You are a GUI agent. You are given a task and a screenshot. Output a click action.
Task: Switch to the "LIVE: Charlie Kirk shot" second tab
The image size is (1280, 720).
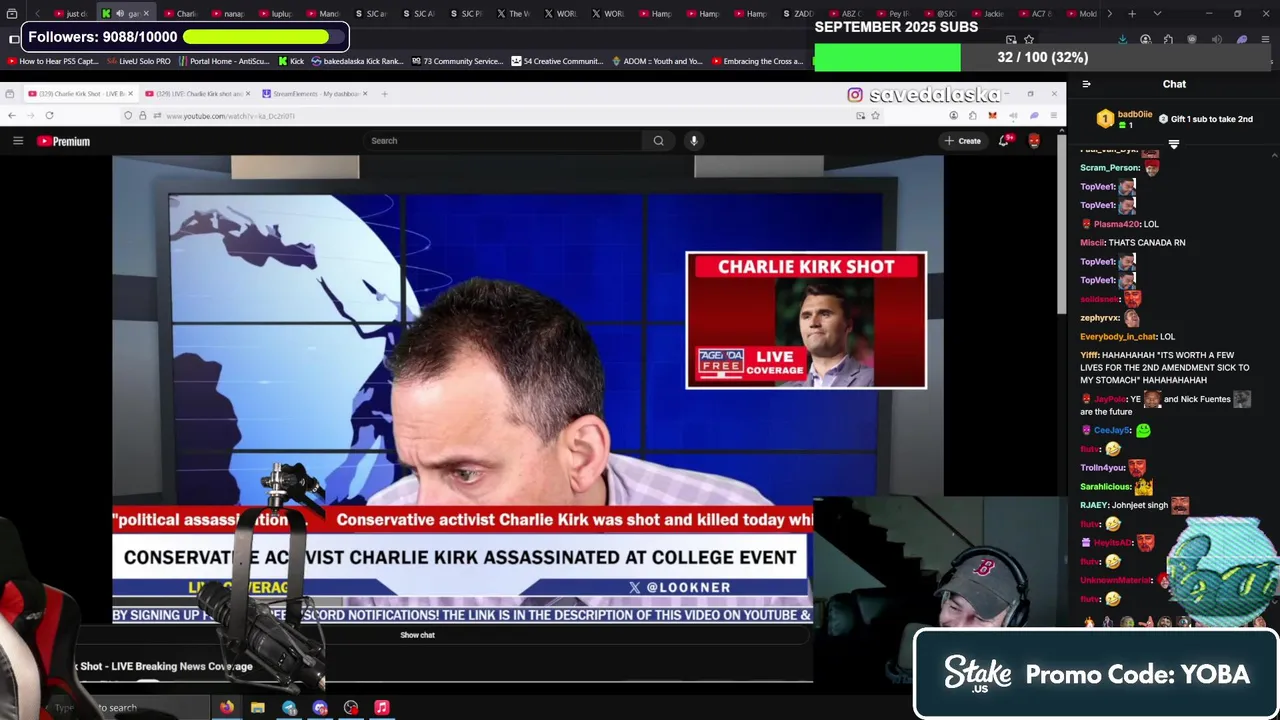pyautogui.click(x=197, y=94)
